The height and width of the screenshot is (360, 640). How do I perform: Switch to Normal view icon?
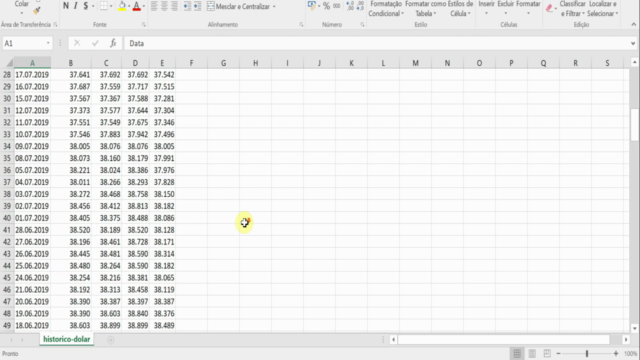pos(517,353)
